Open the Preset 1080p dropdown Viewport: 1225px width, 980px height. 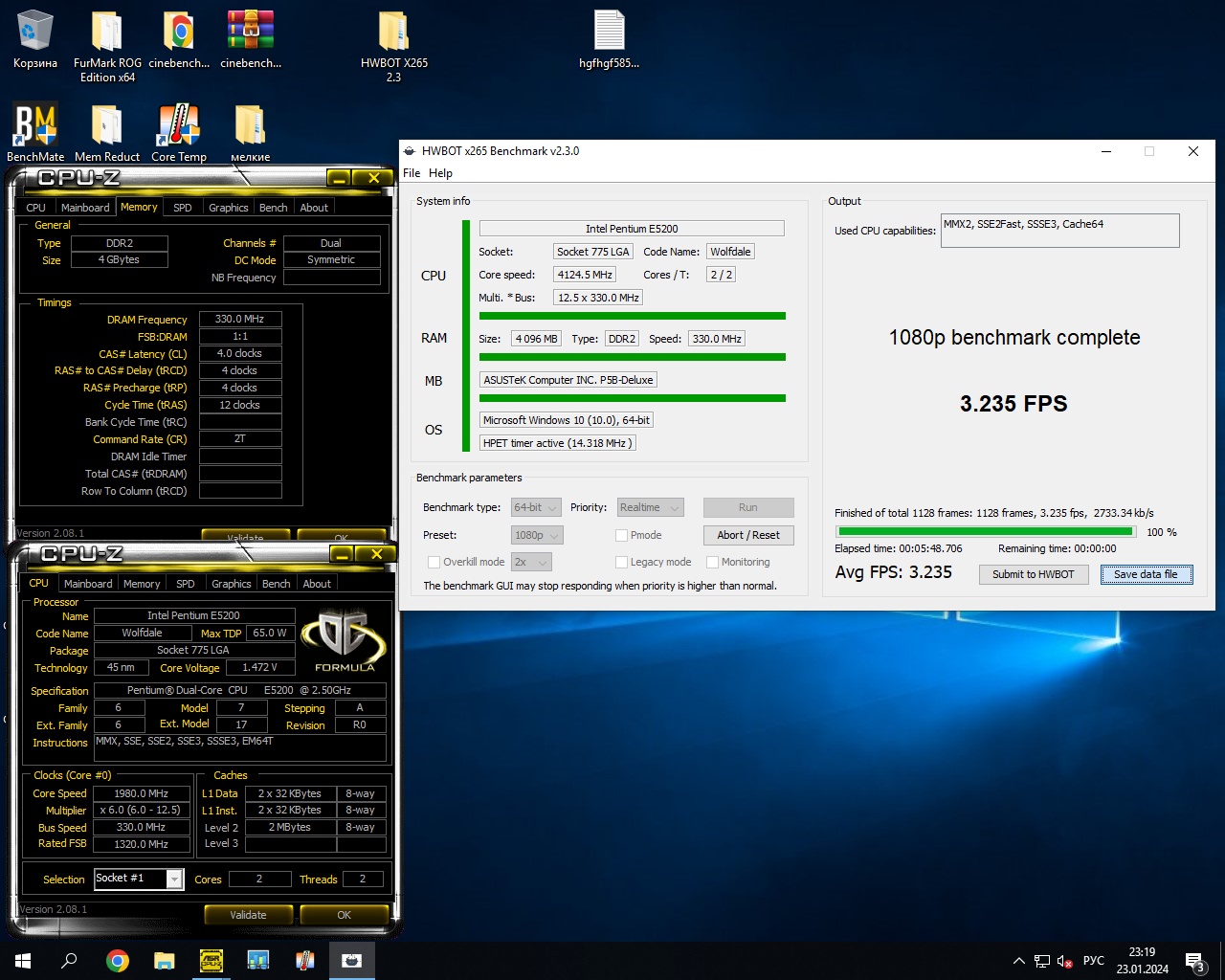[x=537, y=536]
